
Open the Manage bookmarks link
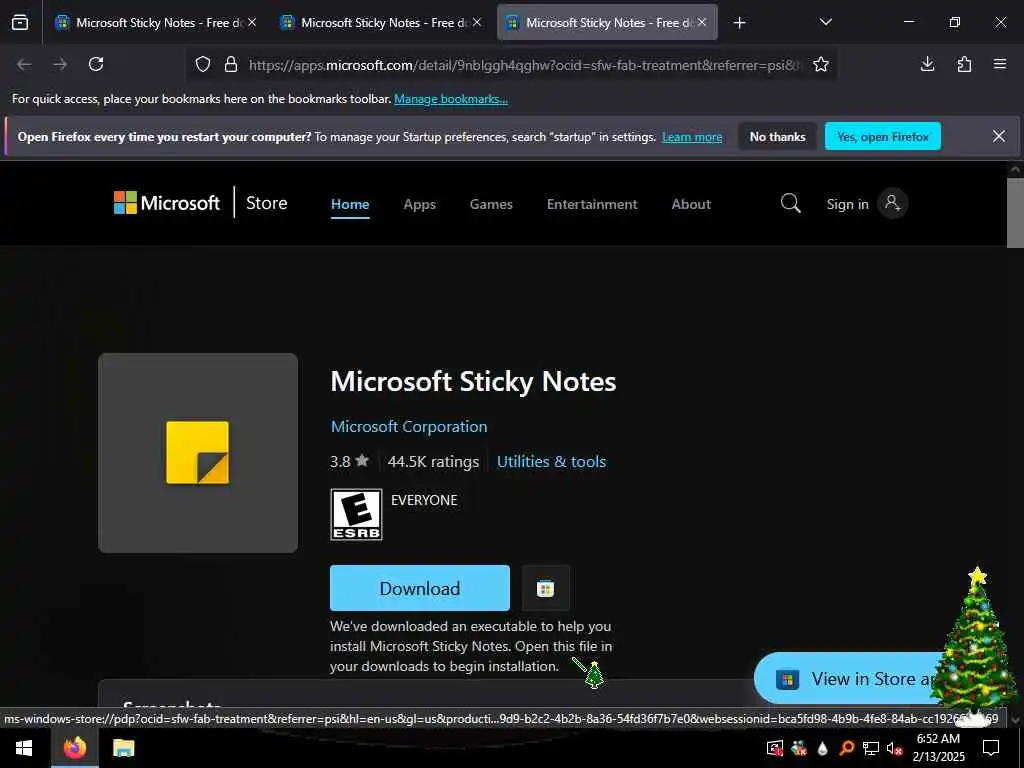(x=451, y=99)
